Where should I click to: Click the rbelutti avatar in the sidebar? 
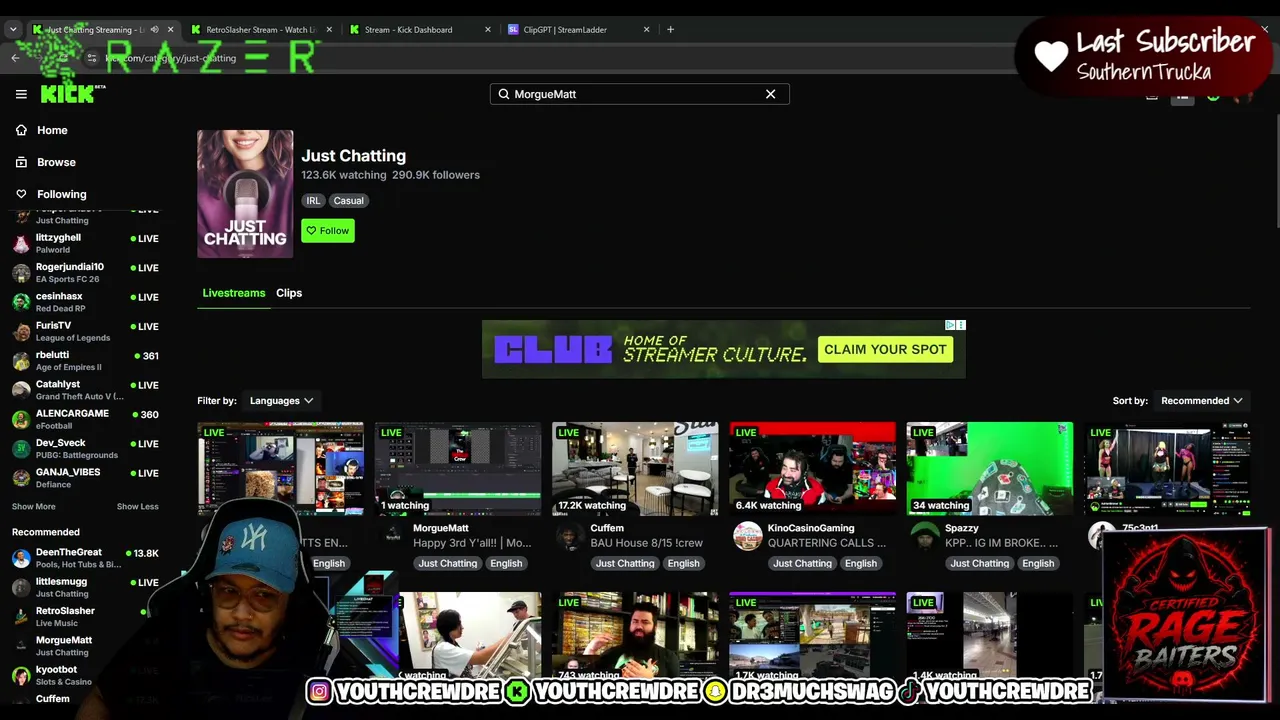point(21,361)
